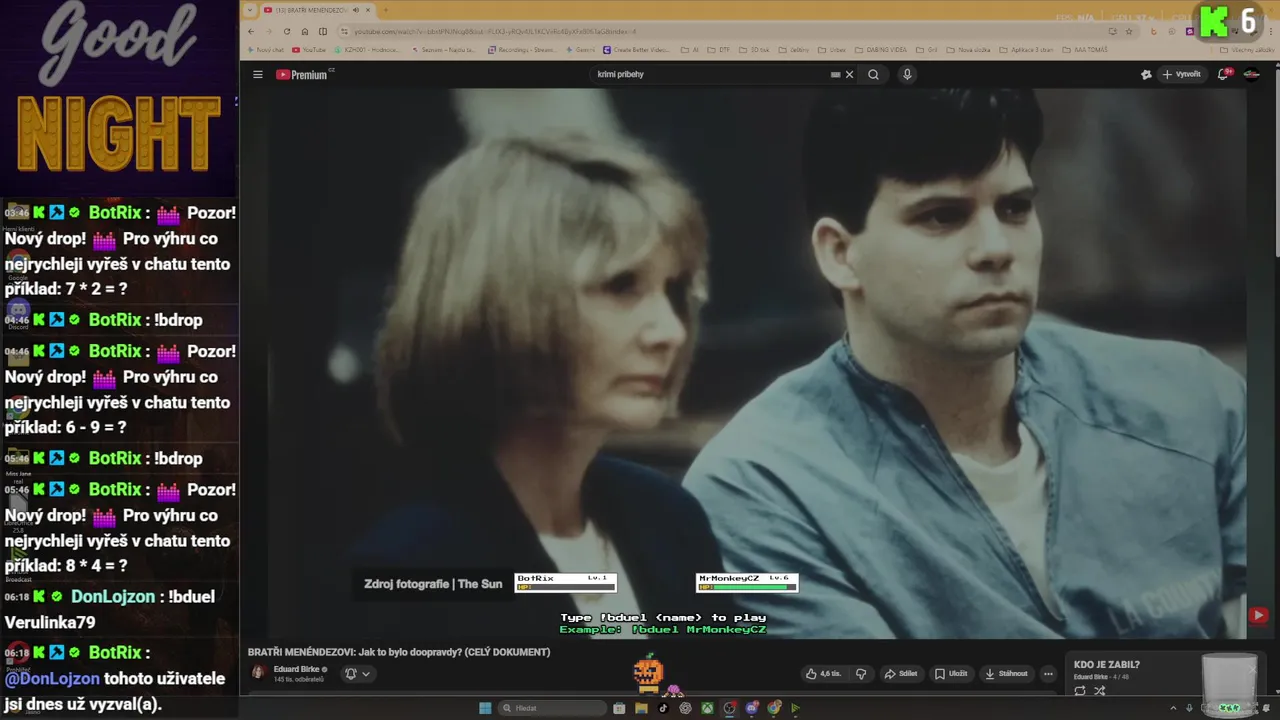
Task: Go back in the browser
Action: coord(251,32)
